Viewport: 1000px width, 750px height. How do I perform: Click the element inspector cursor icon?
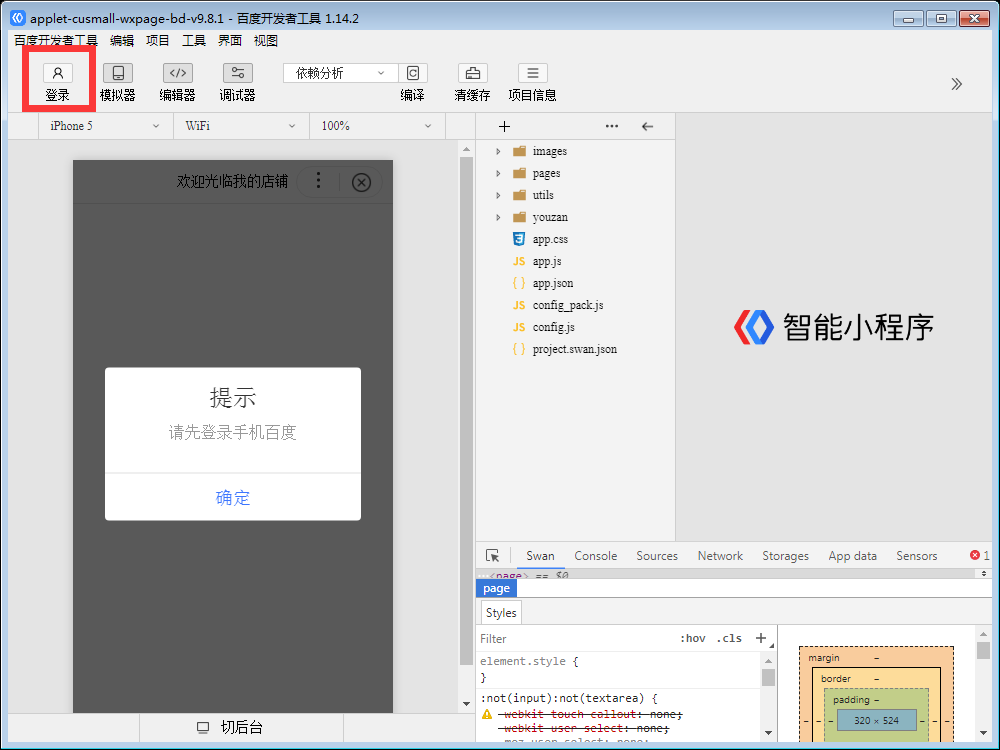[492, 556]
